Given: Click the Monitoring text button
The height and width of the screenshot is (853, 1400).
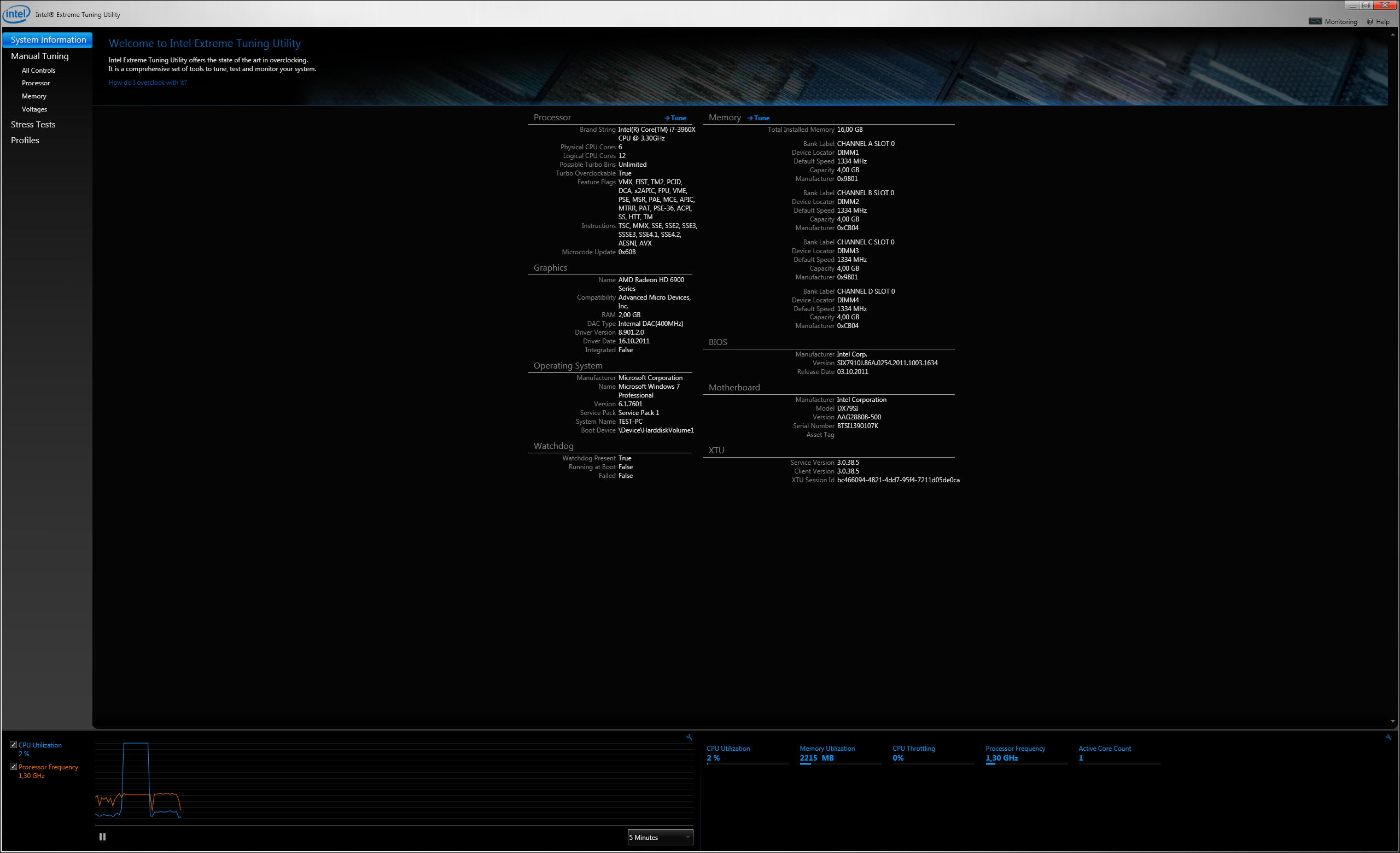Looking at the screenshot, I should [x=1341, y=21].
